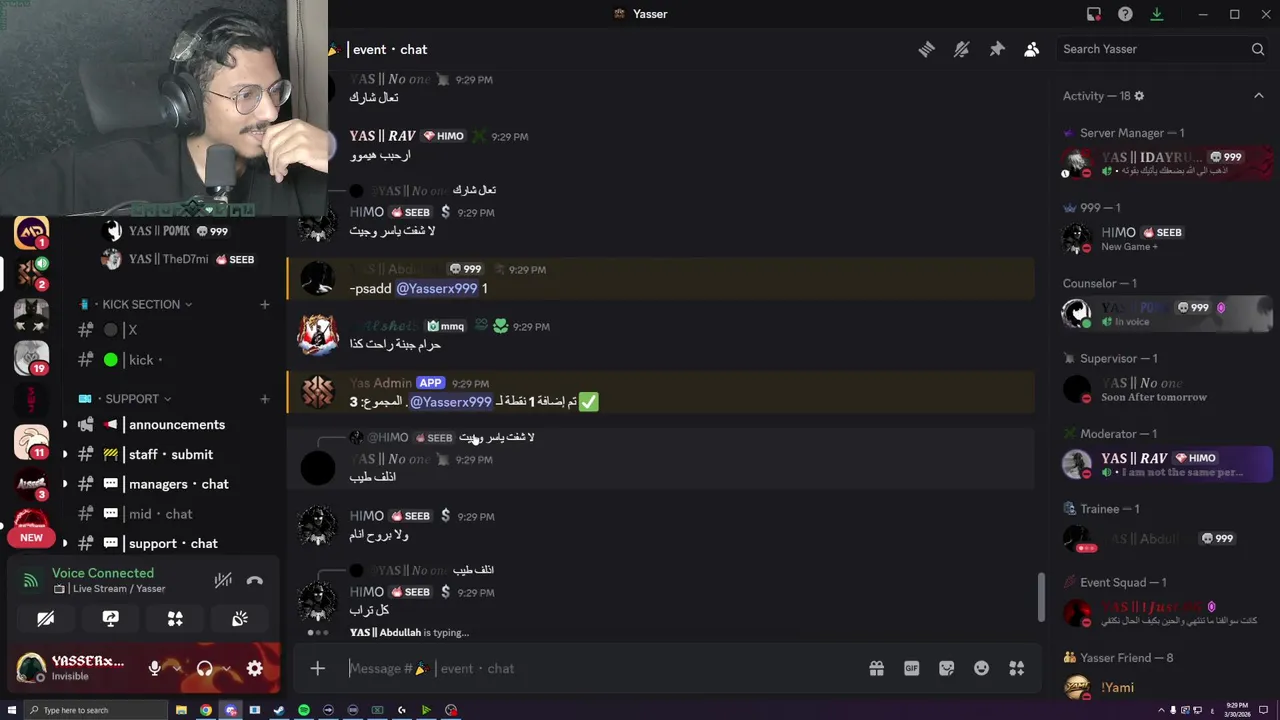Collapse the KICK SECTION category
The image size is (1280, 720).
147,304
